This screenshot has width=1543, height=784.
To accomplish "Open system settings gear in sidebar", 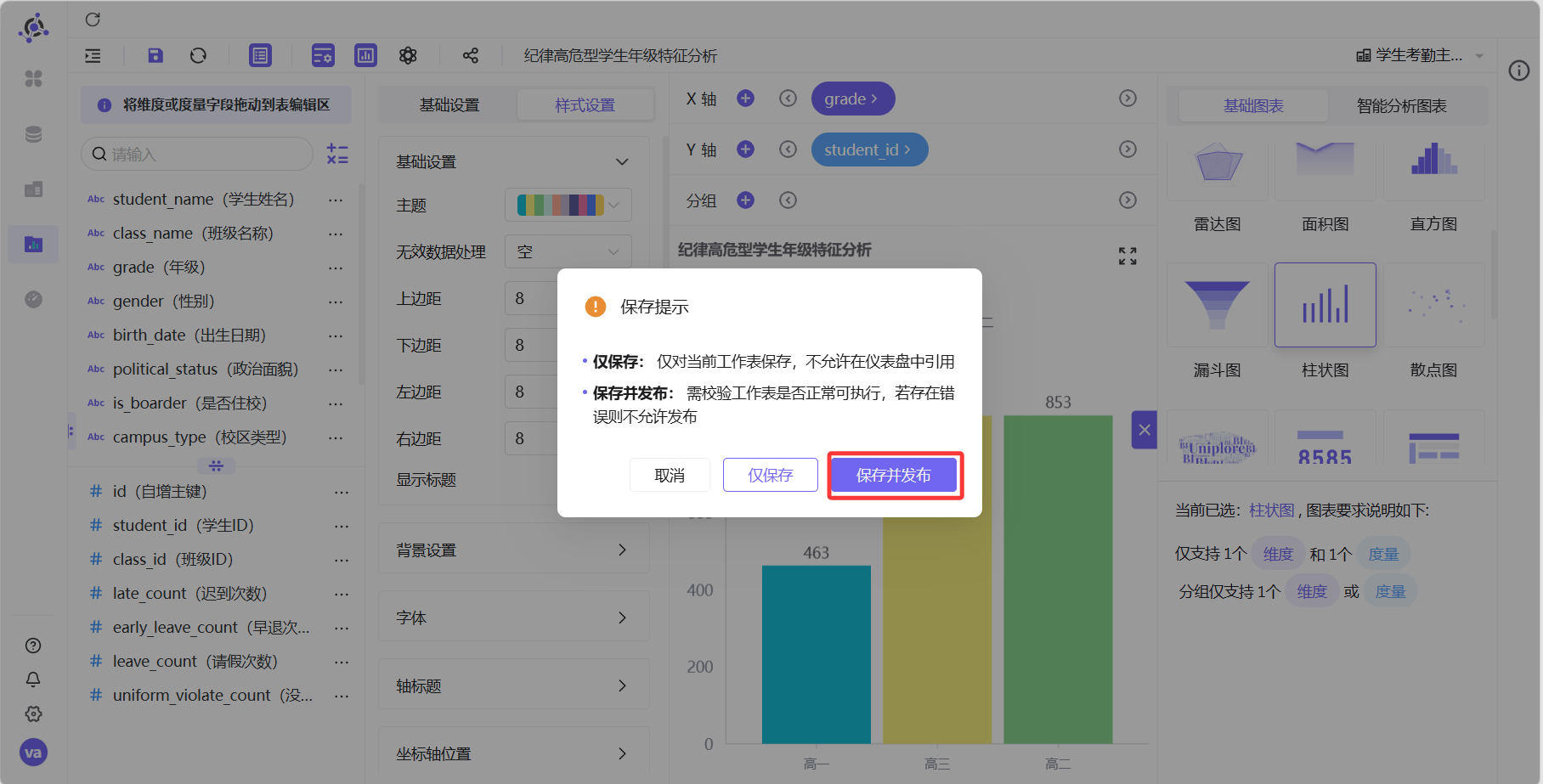I will pos(33,713).
